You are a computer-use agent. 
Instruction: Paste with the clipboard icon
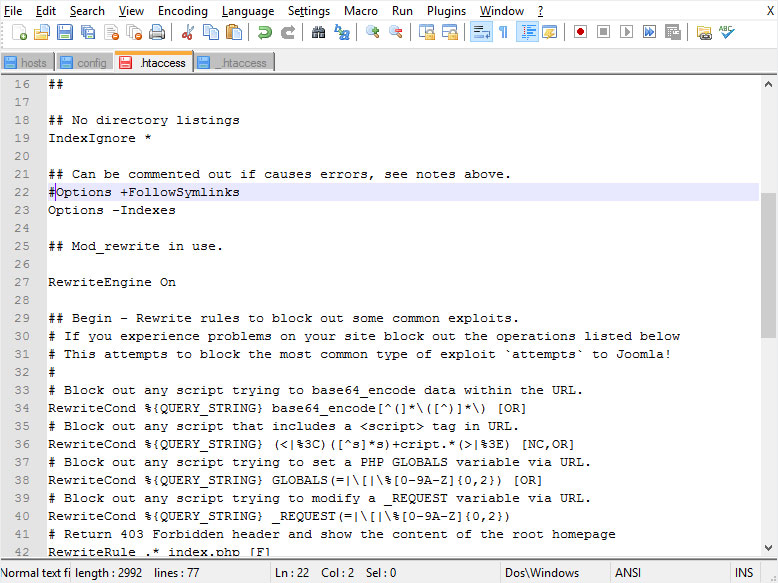tap(234, 32)
